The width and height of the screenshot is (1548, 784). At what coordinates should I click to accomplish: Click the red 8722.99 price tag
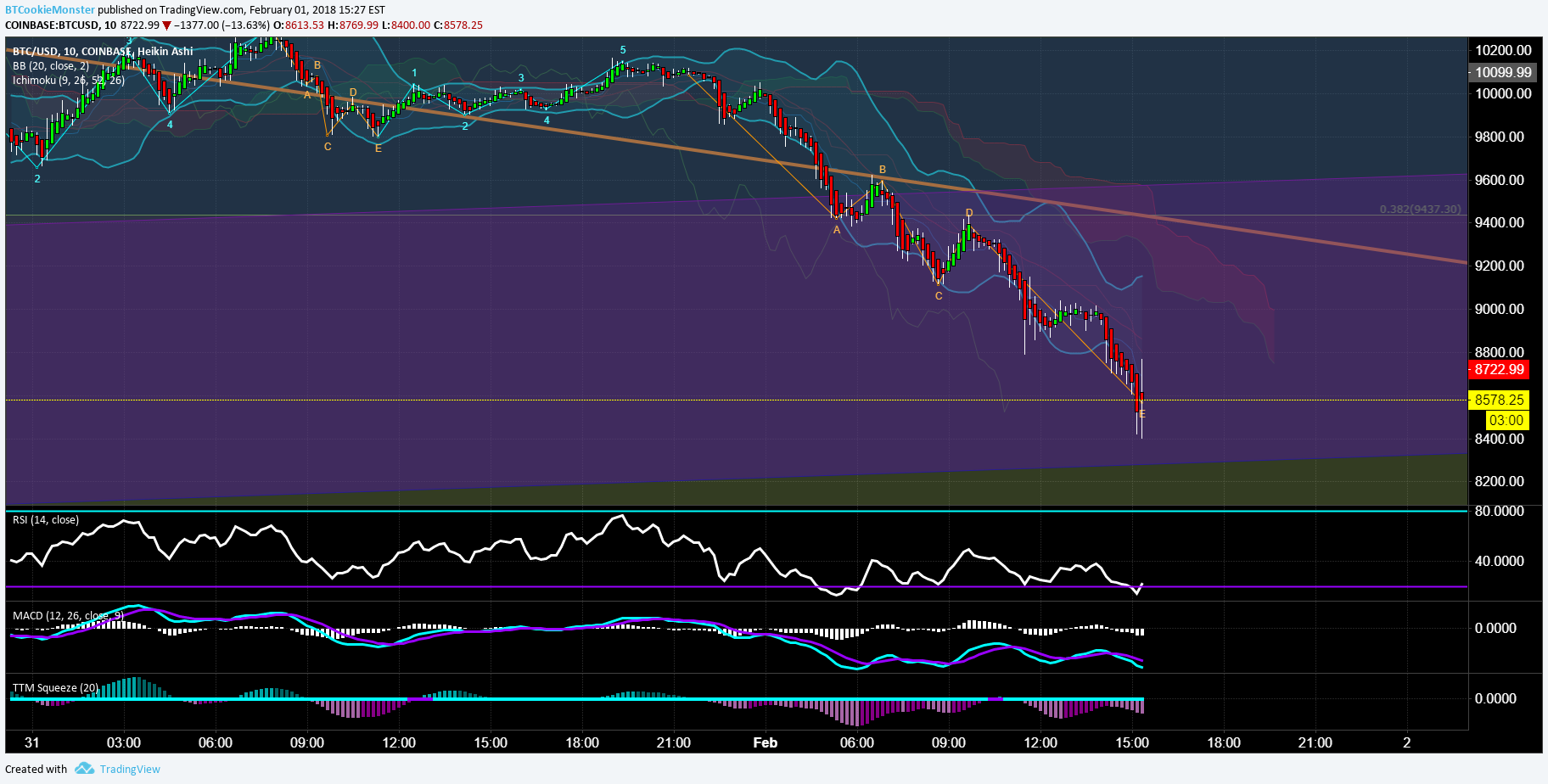1499,369
